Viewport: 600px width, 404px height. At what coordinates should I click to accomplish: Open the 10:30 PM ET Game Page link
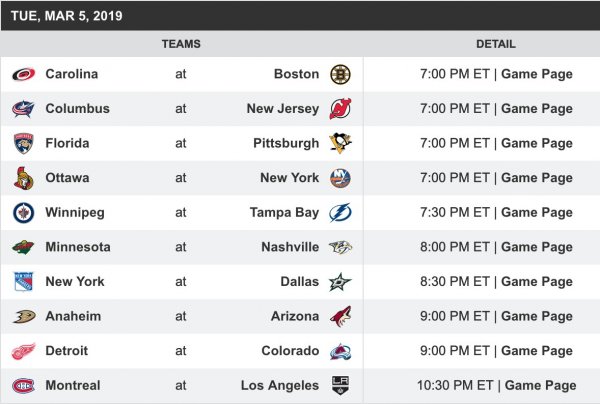pos(540,386)
